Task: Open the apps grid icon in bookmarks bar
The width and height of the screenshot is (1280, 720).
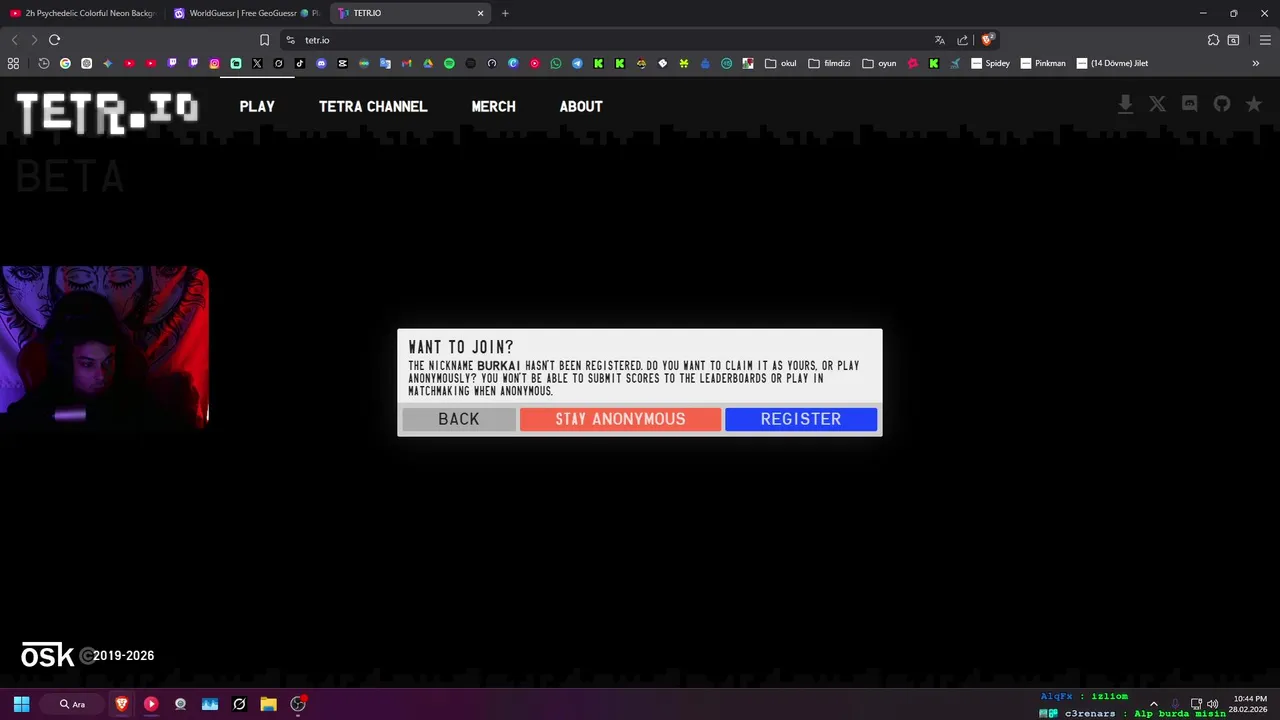Action: coord(13,63)
